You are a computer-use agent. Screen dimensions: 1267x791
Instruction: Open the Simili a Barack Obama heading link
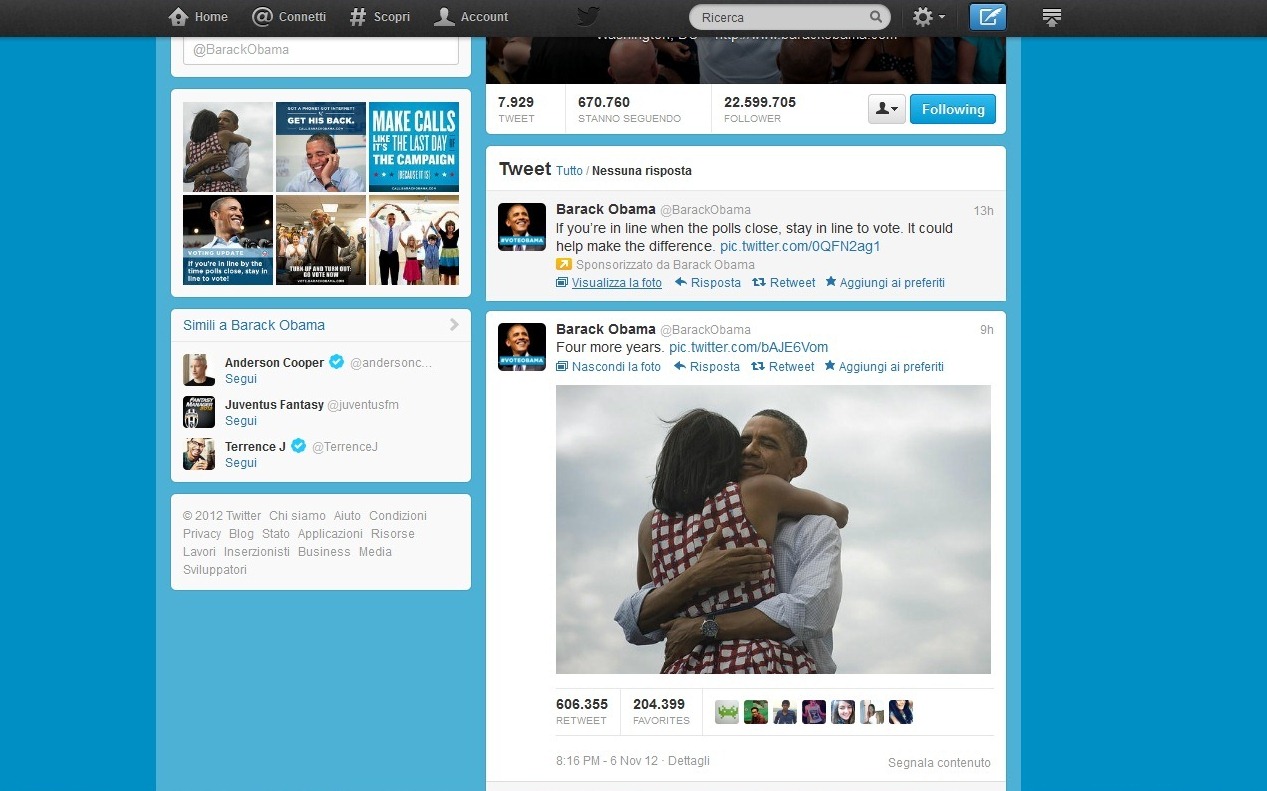coord(254,325)
